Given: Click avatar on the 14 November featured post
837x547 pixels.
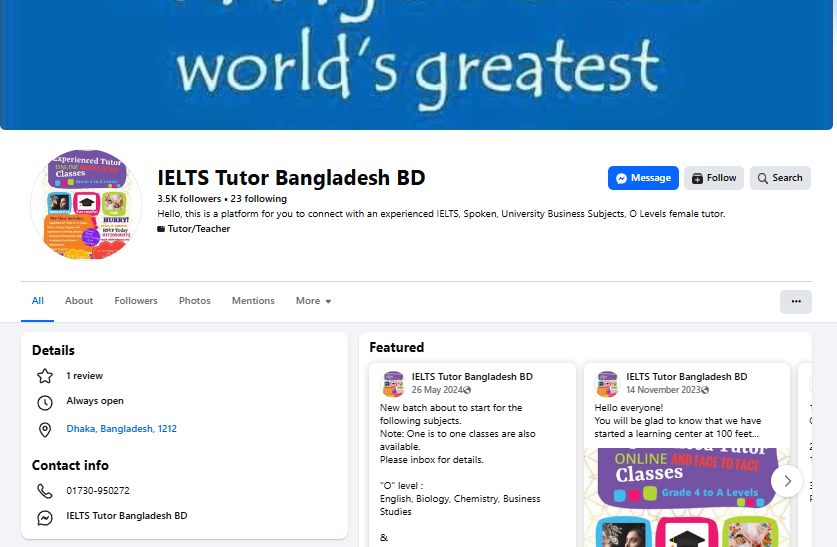Looking at the screenshot, I should tap(607, 384).
